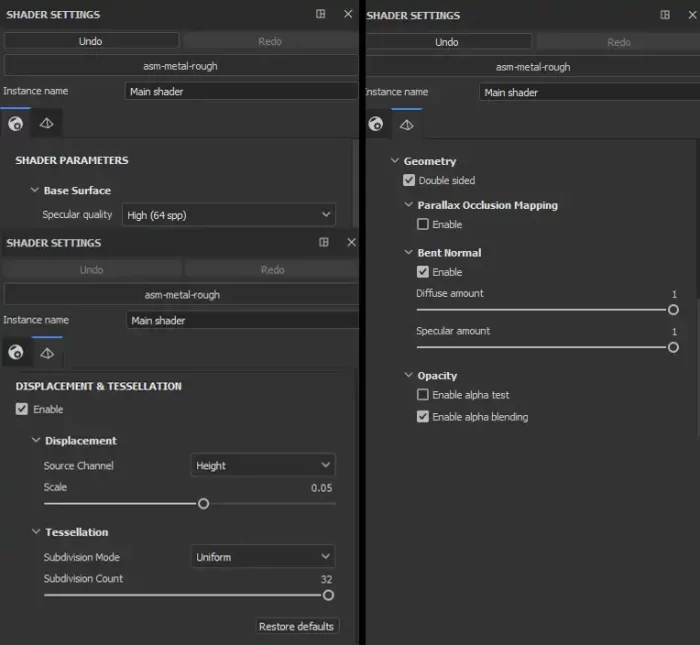Open geometry tab icon above Shader Parameters
Image resolution: width=700 pixels, height=645 pixels.
(x=46, y=124)
